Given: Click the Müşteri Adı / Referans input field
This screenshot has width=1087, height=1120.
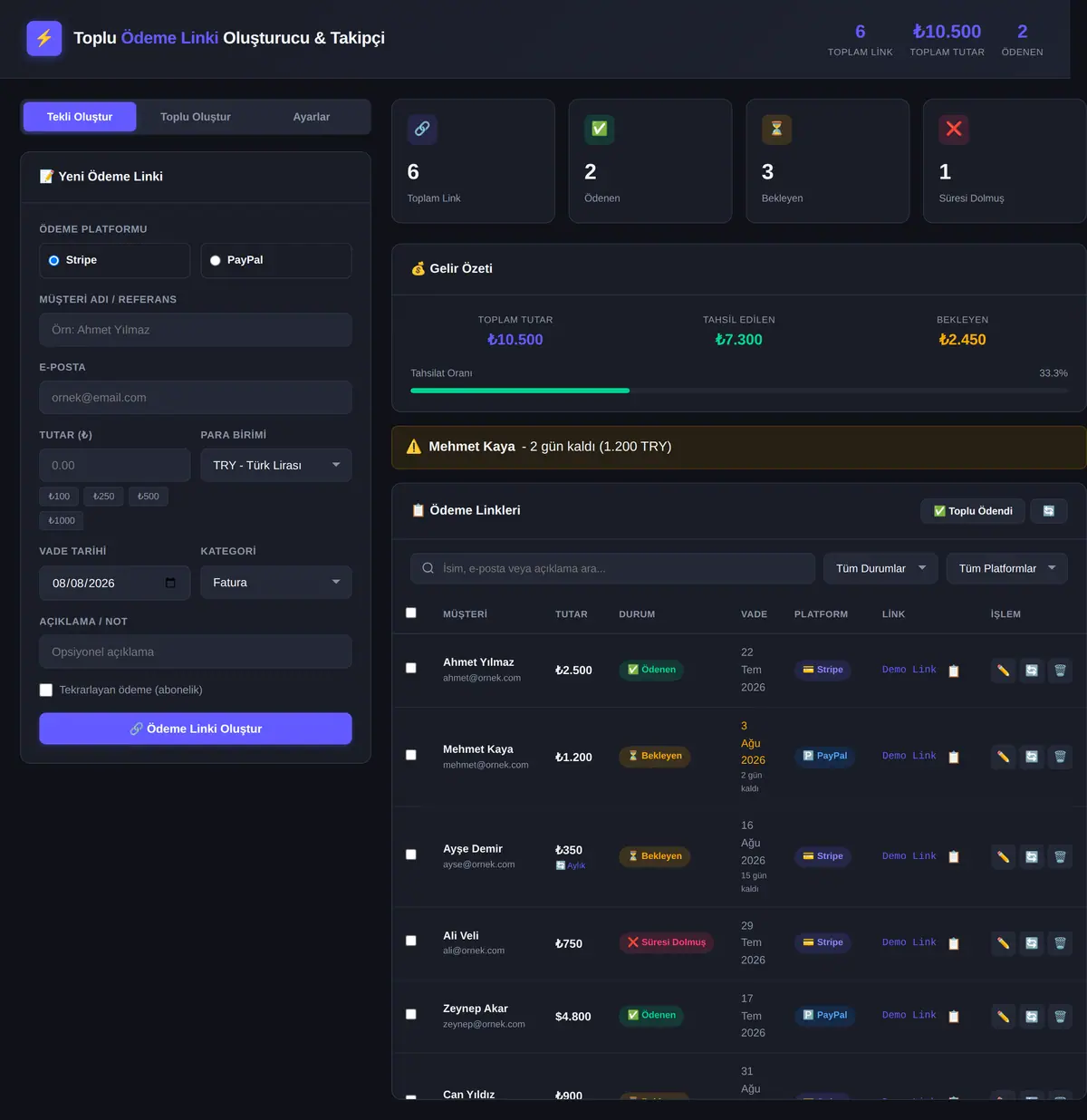Looking at the screenshot, I should [196, 330].
